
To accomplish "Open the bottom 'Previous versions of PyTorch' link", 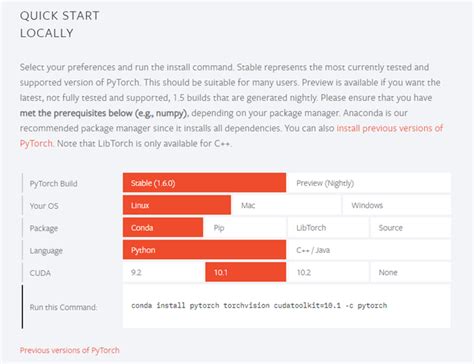I will click(x=69, y=350).
